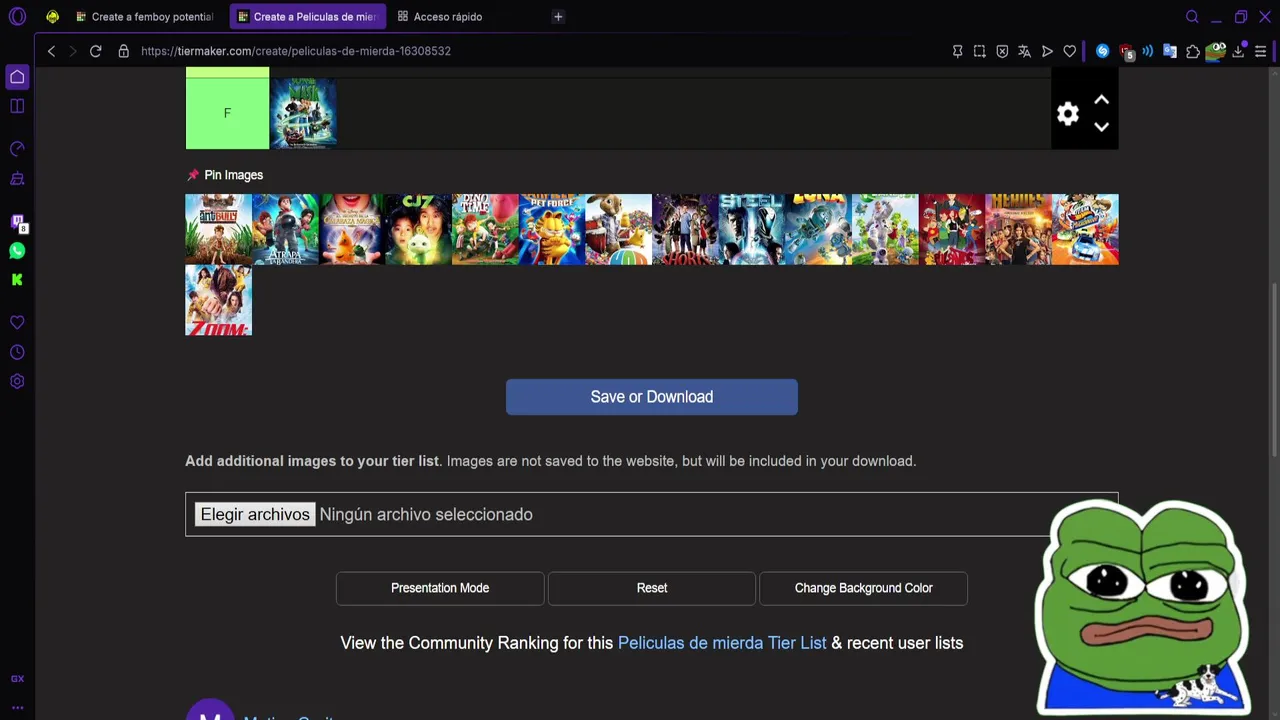Image resolution: width=1280 pixels, height=720 pixels.
Task: Open Google Translate extension icon
Action: [1170, 51]
